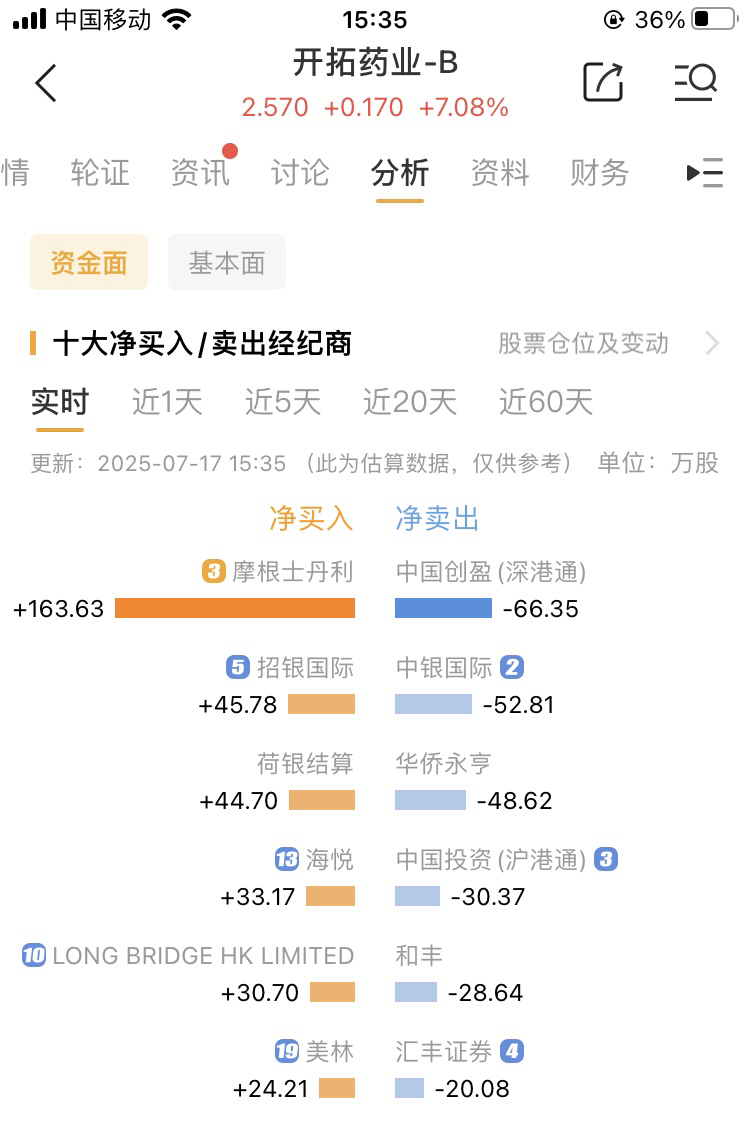The width and height of the screenshot is (750, 1123).
Task: Switch to the 讨论 tab
Action: (x=300, y=173)
